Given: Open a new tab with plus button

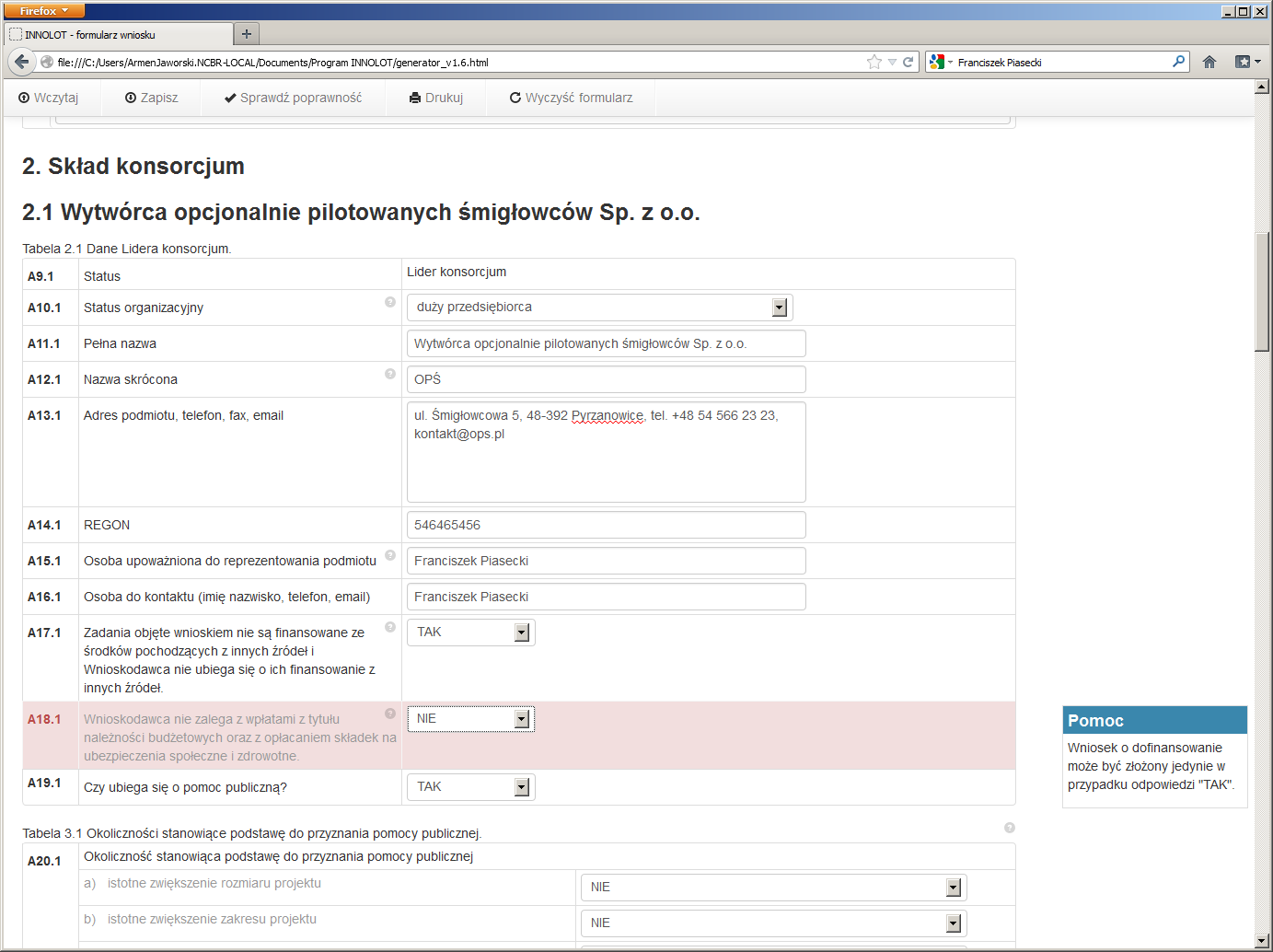Looking at the screenshot, I should [x=247, y=34].
